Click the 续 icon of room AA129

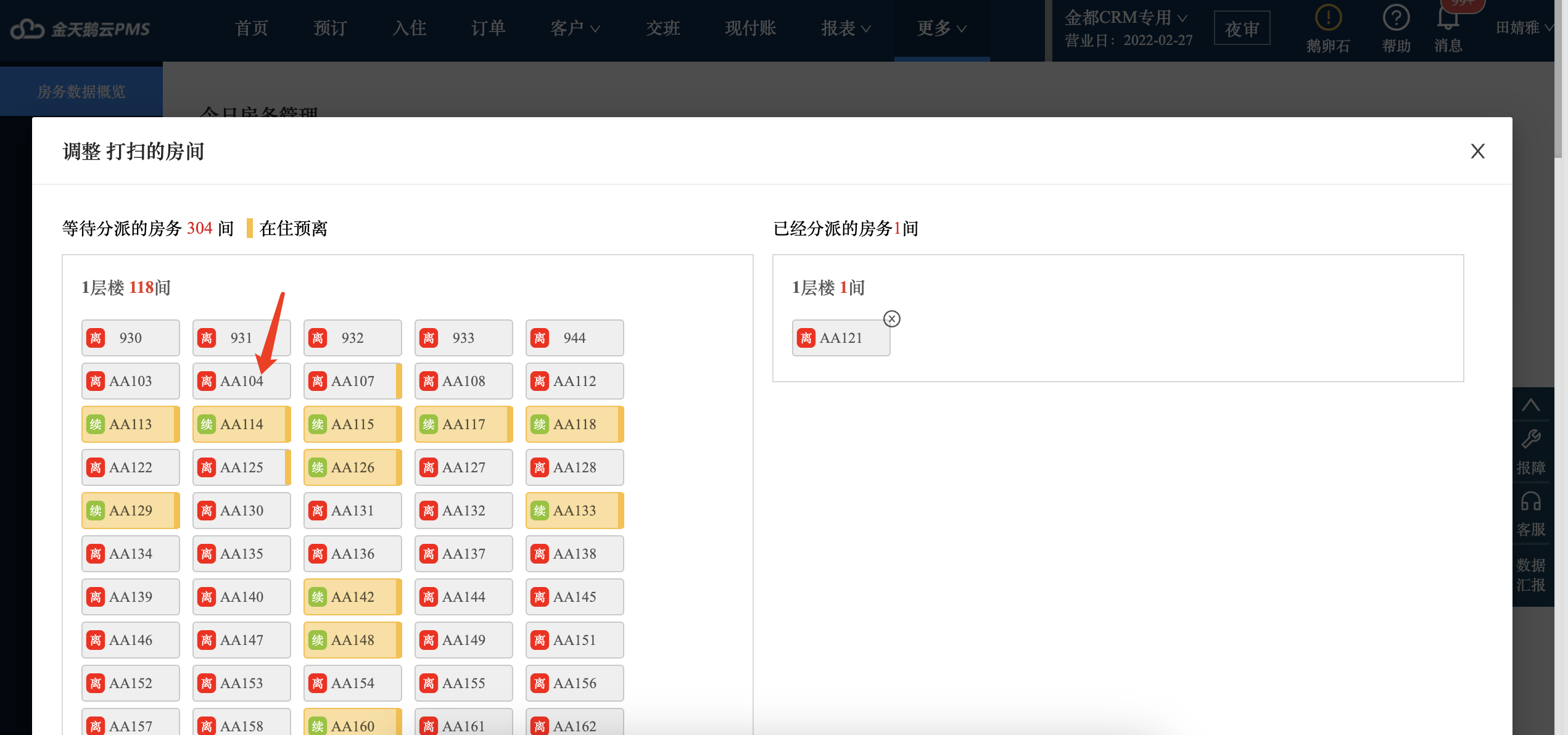point(96,511)
